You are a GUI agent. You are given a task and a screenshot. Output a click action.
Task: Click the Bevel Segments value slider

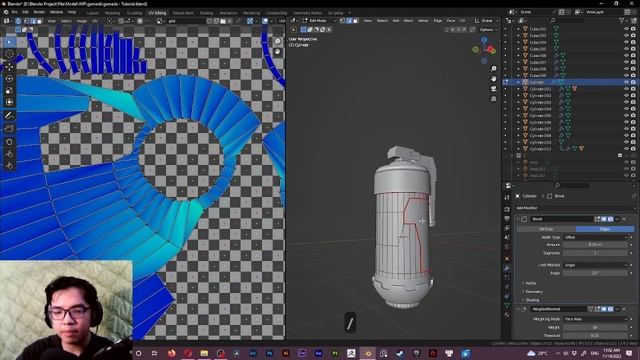tap(595, 253)
